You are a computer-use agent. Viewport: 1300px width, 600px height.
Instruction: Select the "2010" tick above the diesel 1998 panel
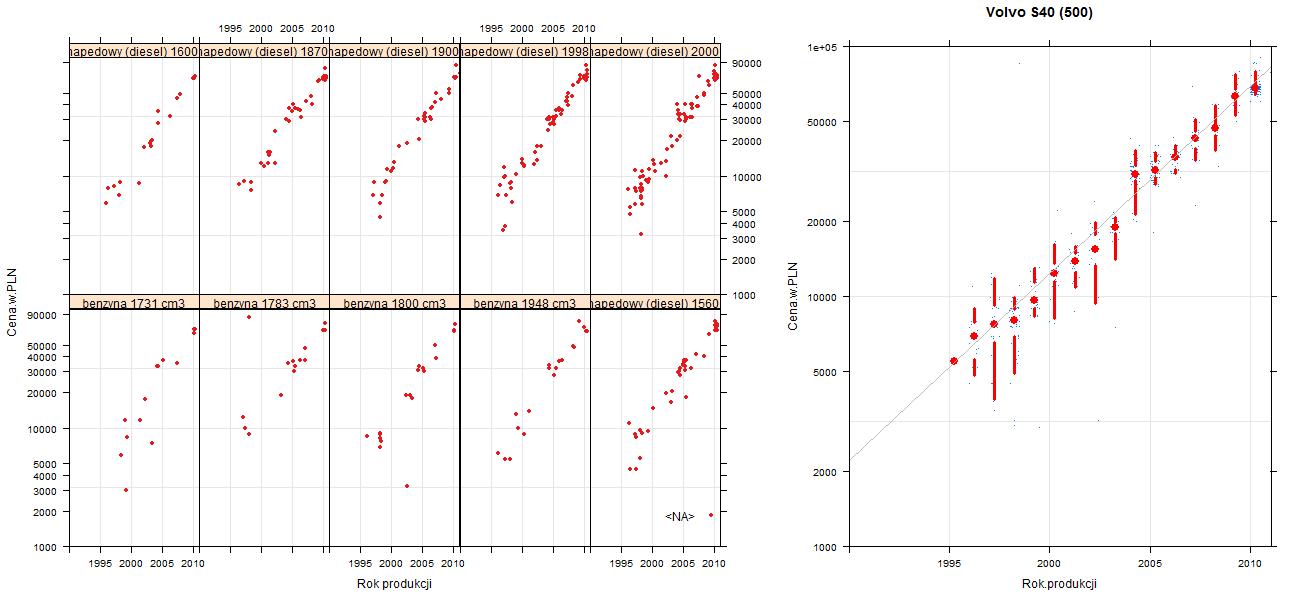pos(585,28)
